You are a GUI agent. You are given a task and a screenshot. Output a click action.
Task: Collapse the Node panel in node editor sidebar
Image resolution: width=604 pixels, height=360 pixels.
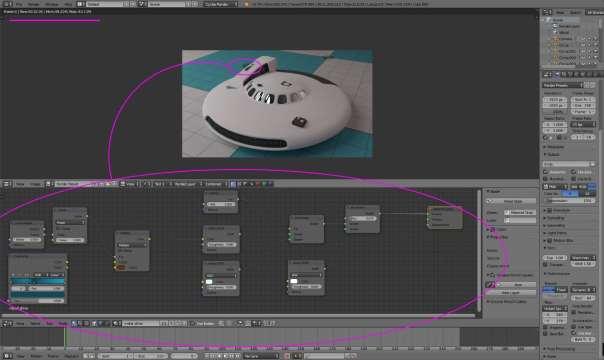click(493, 191)
